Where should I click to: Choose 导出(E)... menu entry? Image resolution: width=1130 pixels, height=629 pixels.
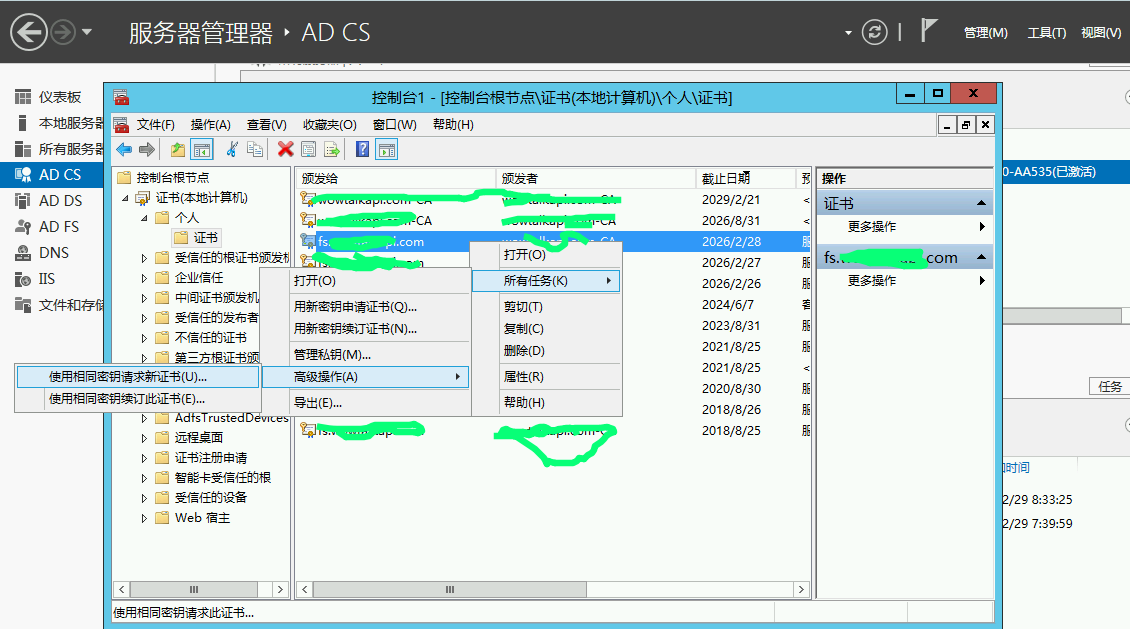pos(365,403)
